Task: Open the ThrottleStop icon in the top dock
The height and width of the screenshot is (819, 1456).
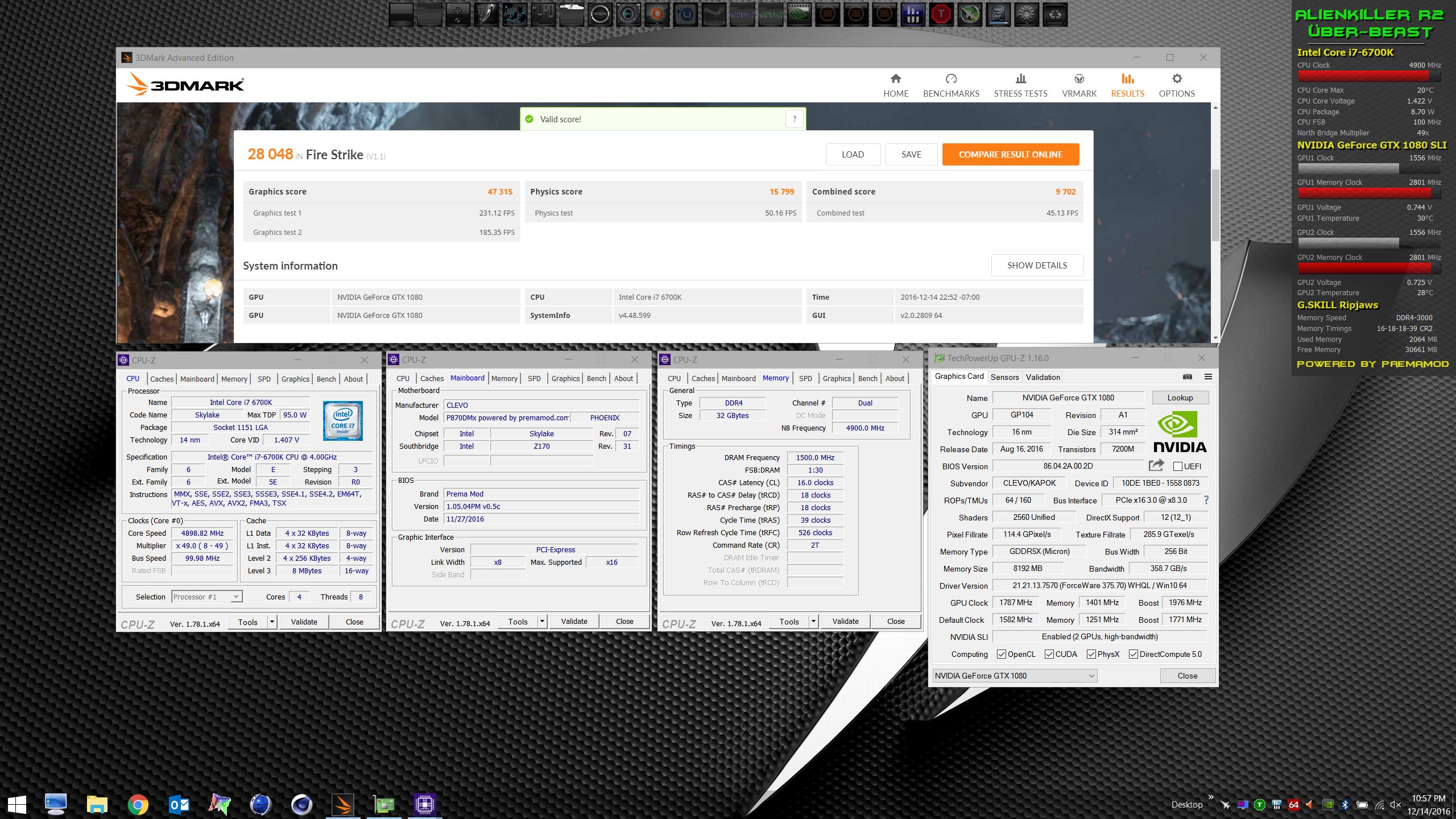Action: click(941, 14)
